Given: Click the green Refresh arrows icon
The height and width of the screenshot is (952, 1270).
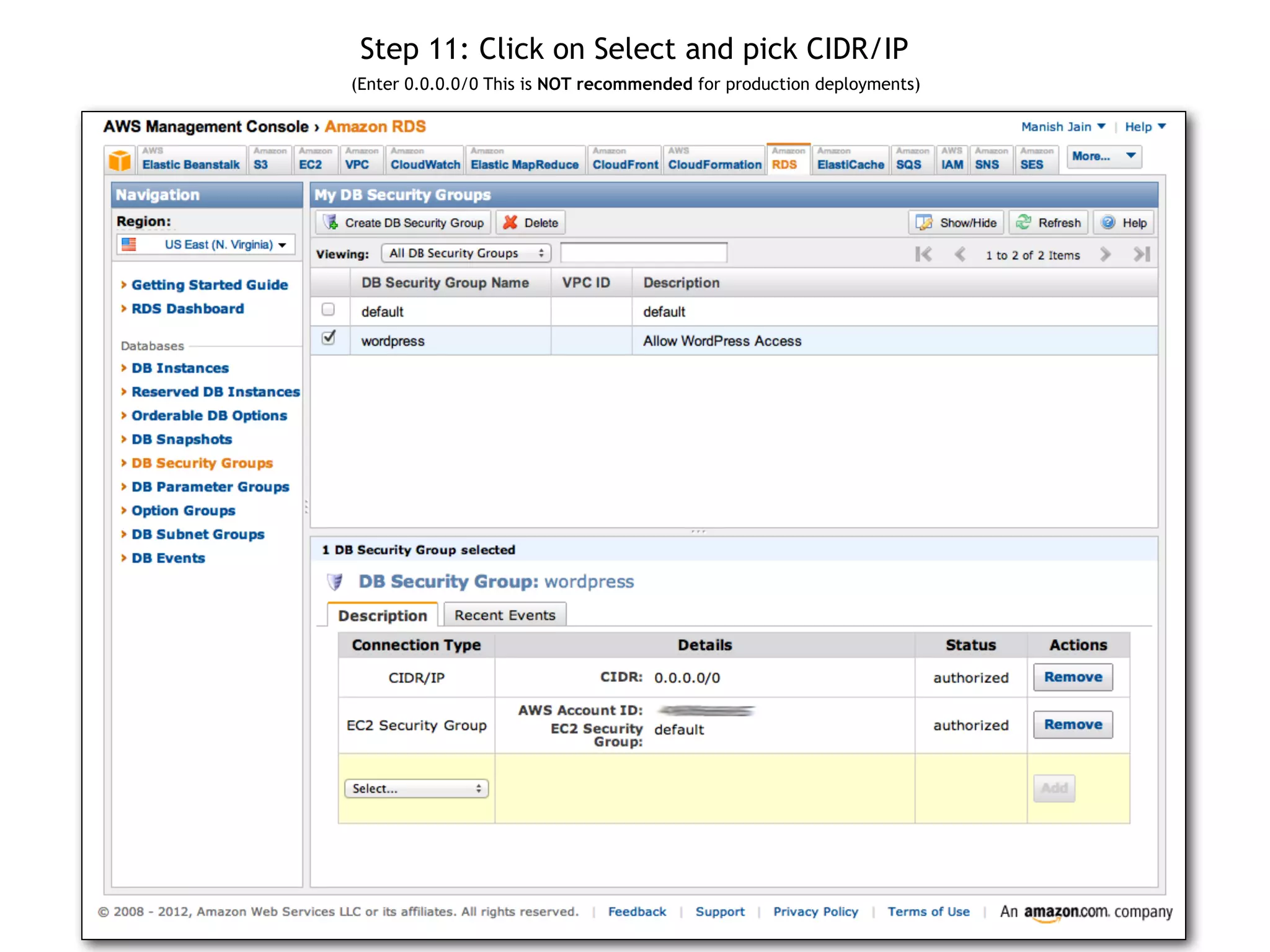Looking at the screenshot, I should [1023, 222].
